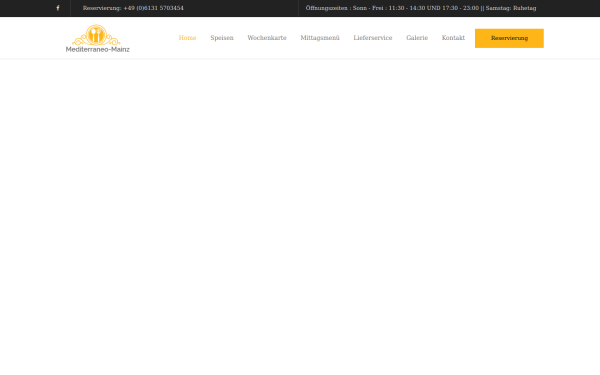The width and height of the screenshot is (600, 375).
Task: Click the 17:30 - 23:00 evening hours
Action: pyautogui.click(x=460, y=8)
